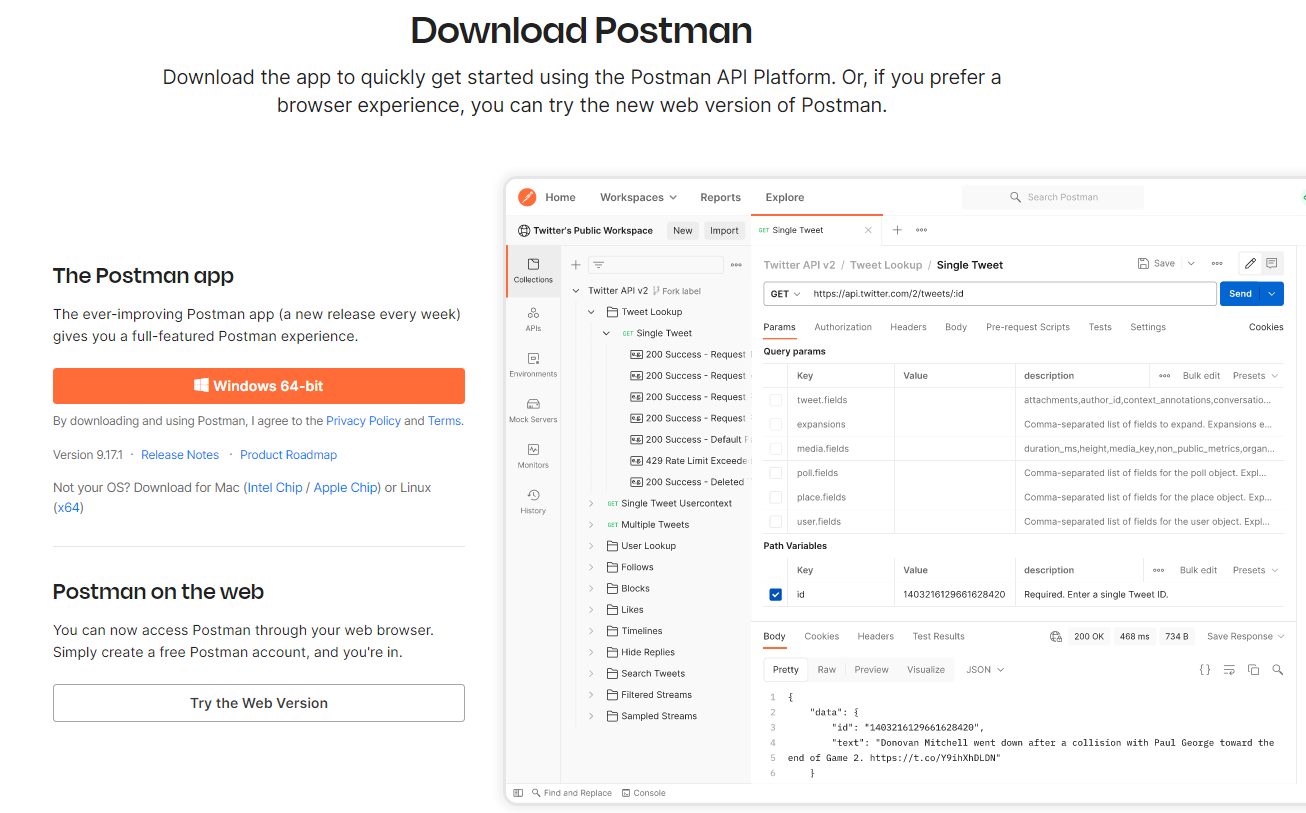Image resolution: width=1306 pixels, height=813 pixels.
Task: Check the media.fields parameter checkbox
Action: [x=776, y=449]
